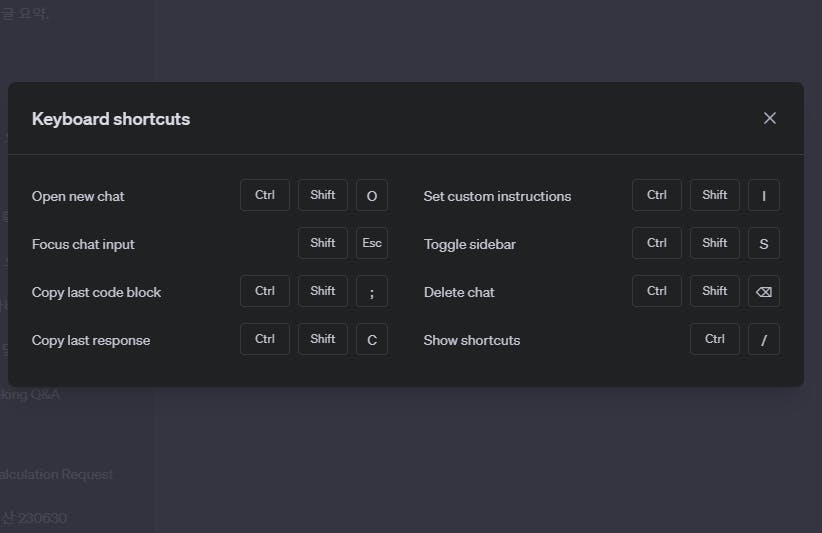Click the Copy last response label
The width and height of the screenshot is (822, 533).
(x=91, y=340)
